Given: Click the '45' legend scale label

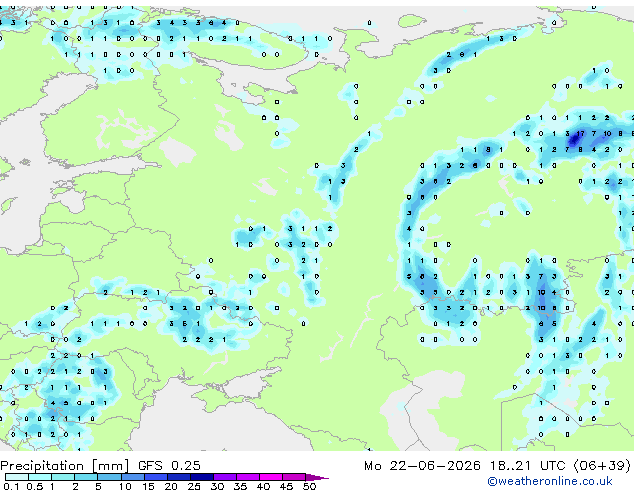Looking at the screenshot, I should click(286, 486).
